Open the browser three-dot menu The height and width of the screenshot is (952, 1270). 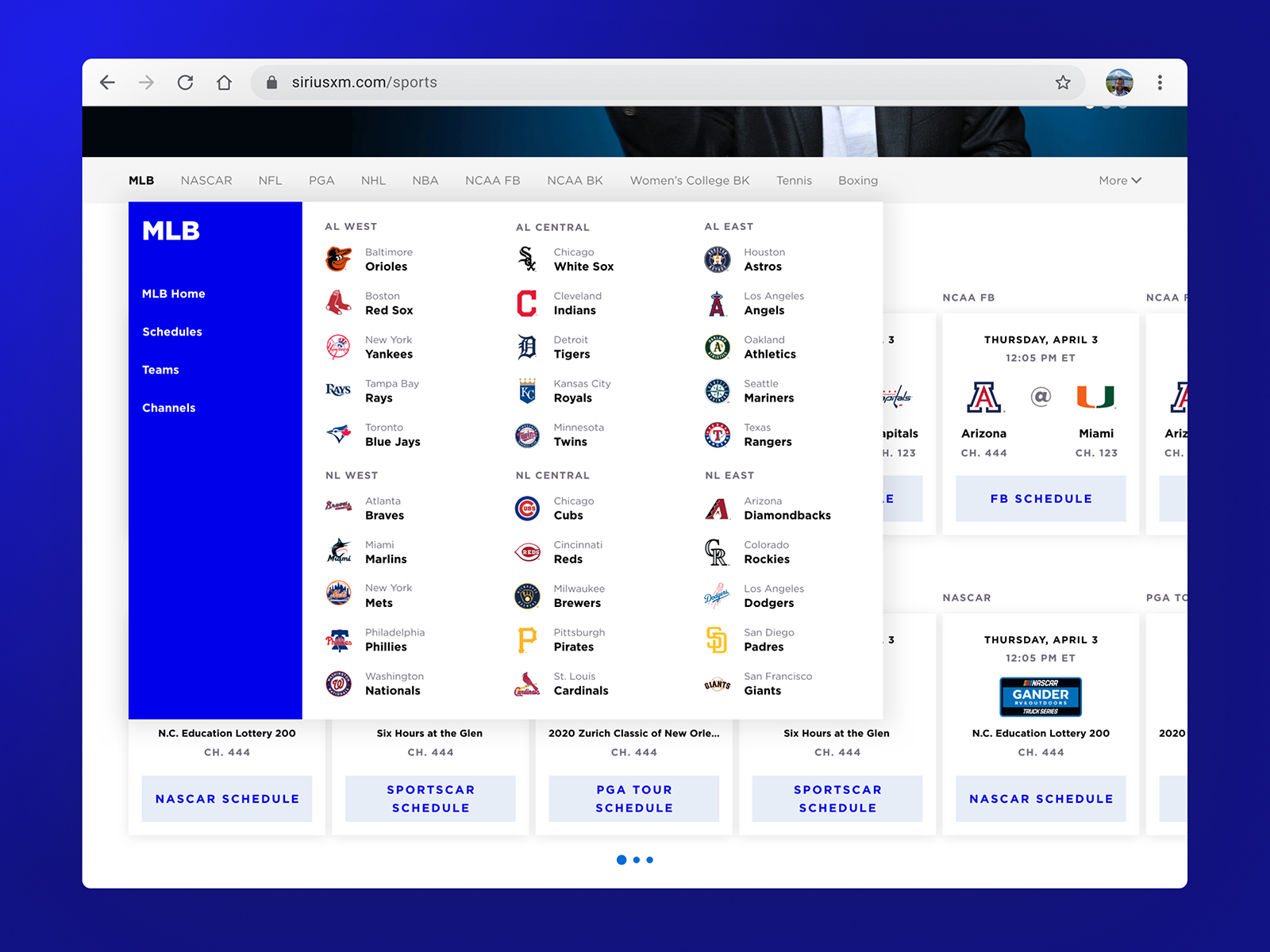[x=1160, y=83]
